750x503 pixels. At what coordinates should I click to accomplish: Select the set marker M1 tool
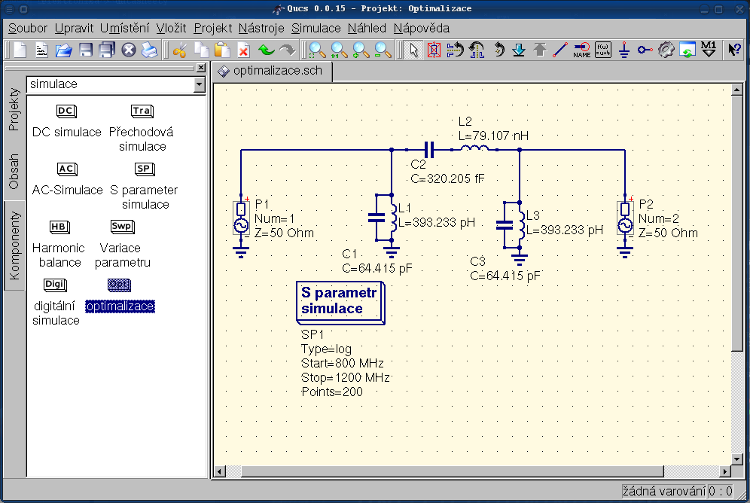[709, 50]
